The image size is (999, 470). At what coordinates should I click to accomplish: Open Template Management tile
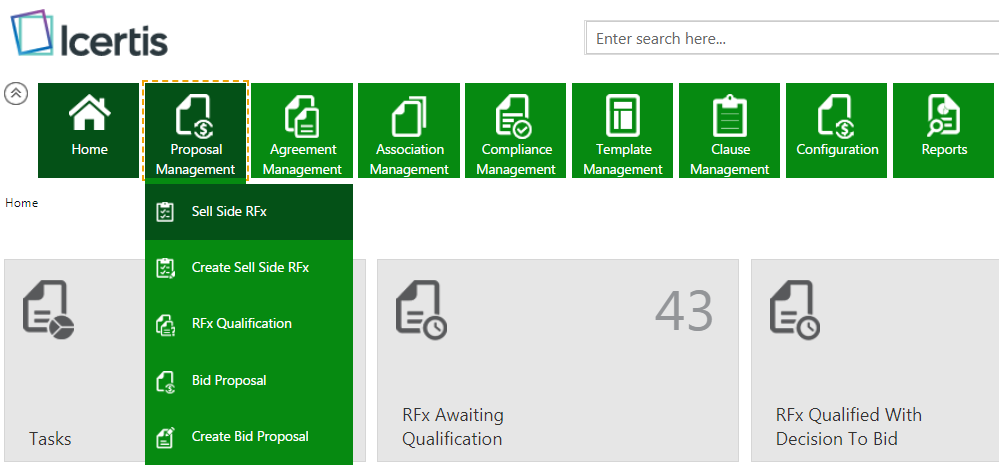pos(623,130)
